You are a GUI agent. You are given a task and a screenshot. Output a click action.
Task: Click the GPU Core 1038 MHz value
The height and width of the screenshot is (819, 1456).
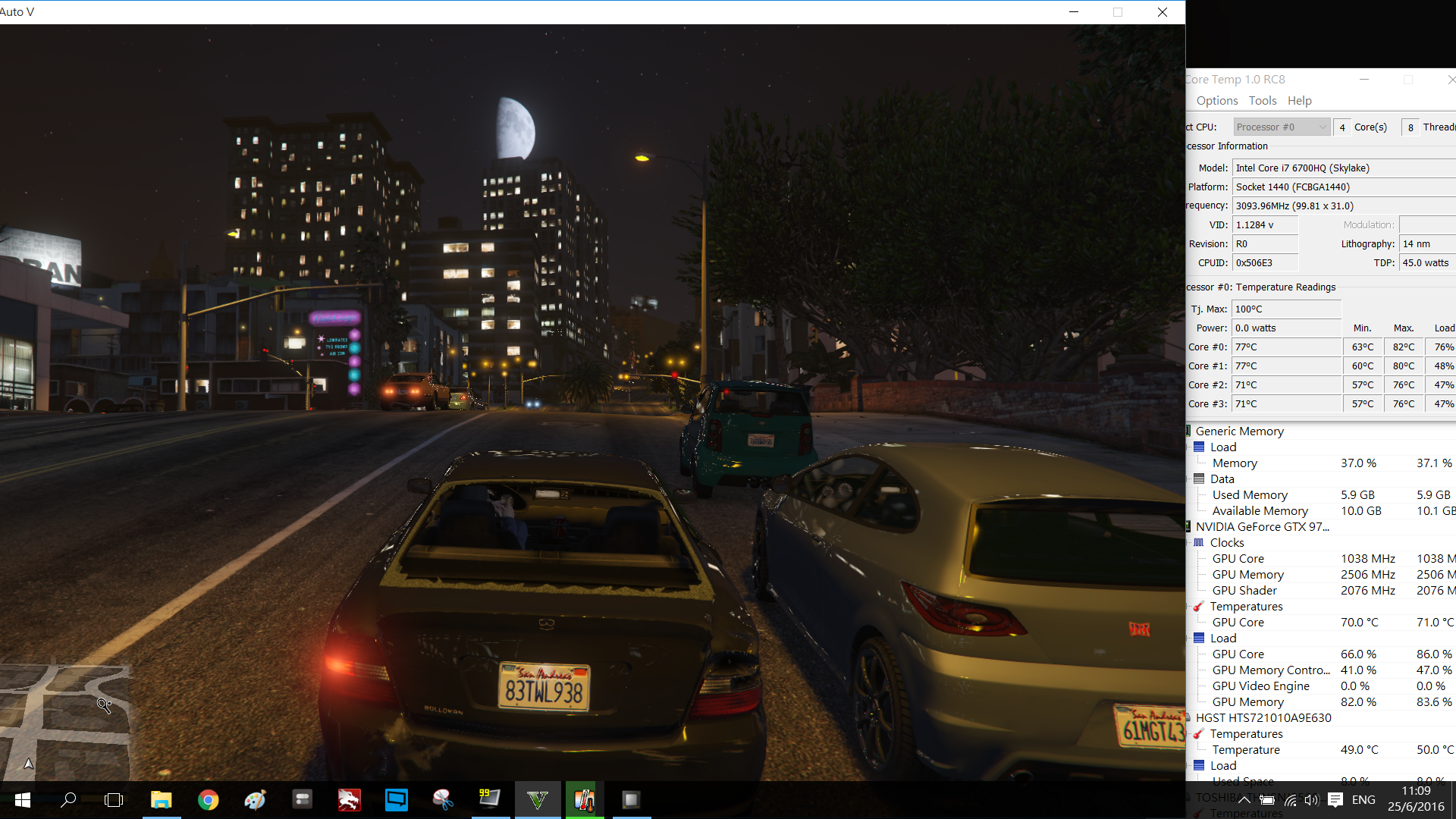coord(1367,558)
